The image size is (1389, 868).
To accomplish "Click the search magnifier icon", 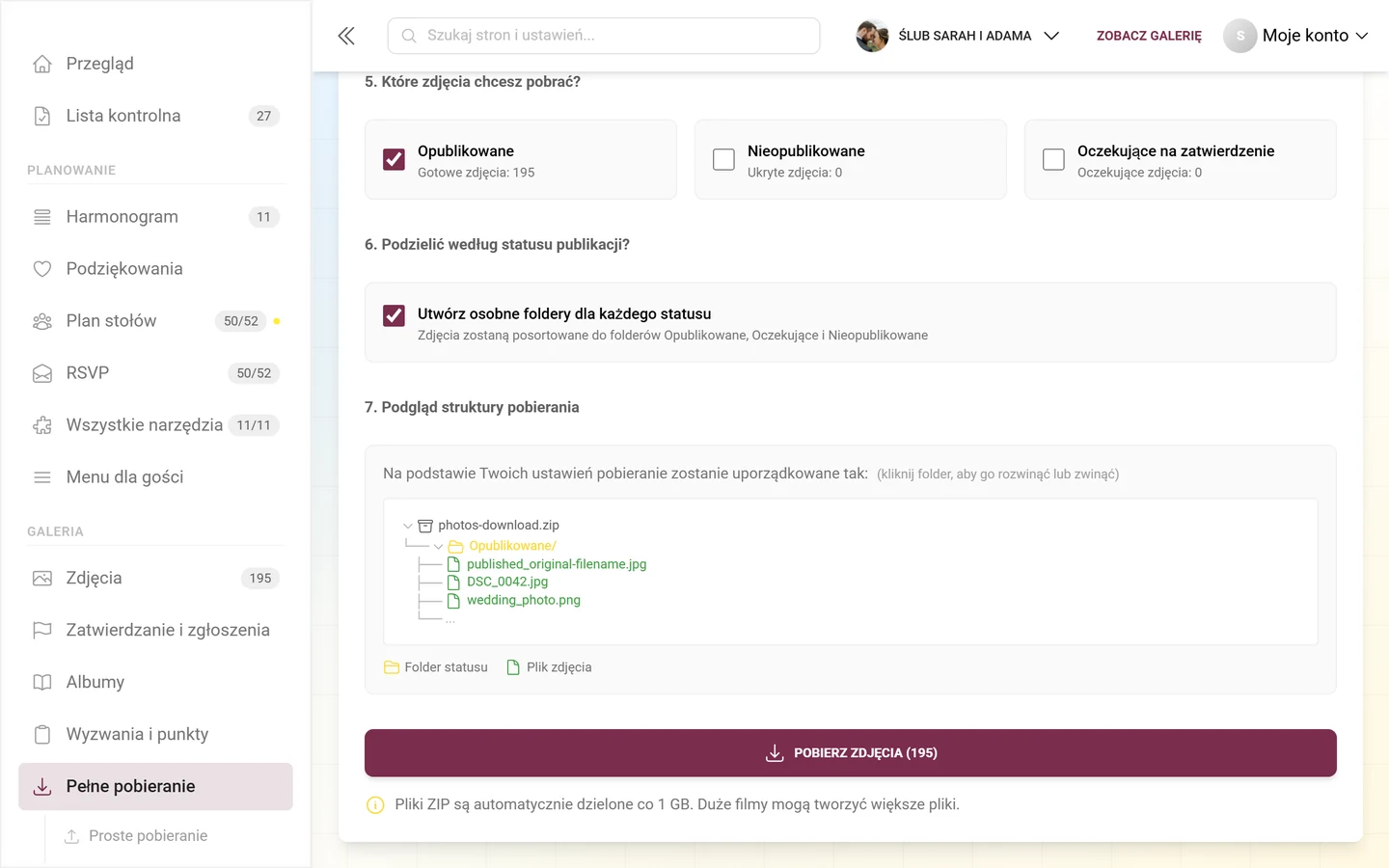I will click(409, 36).
